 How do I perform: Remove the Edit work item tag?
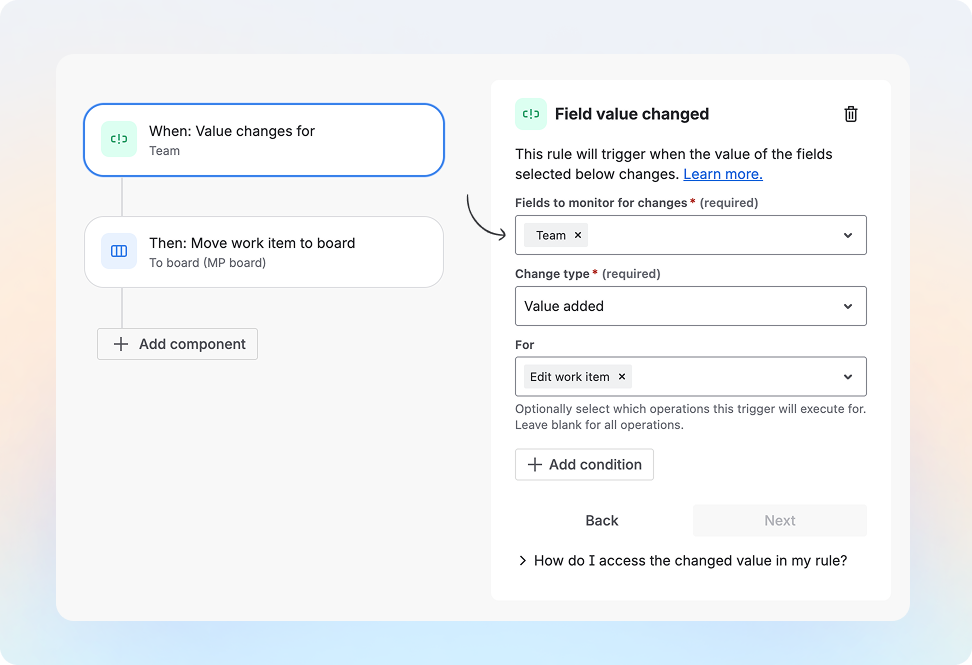pos(622,377)
